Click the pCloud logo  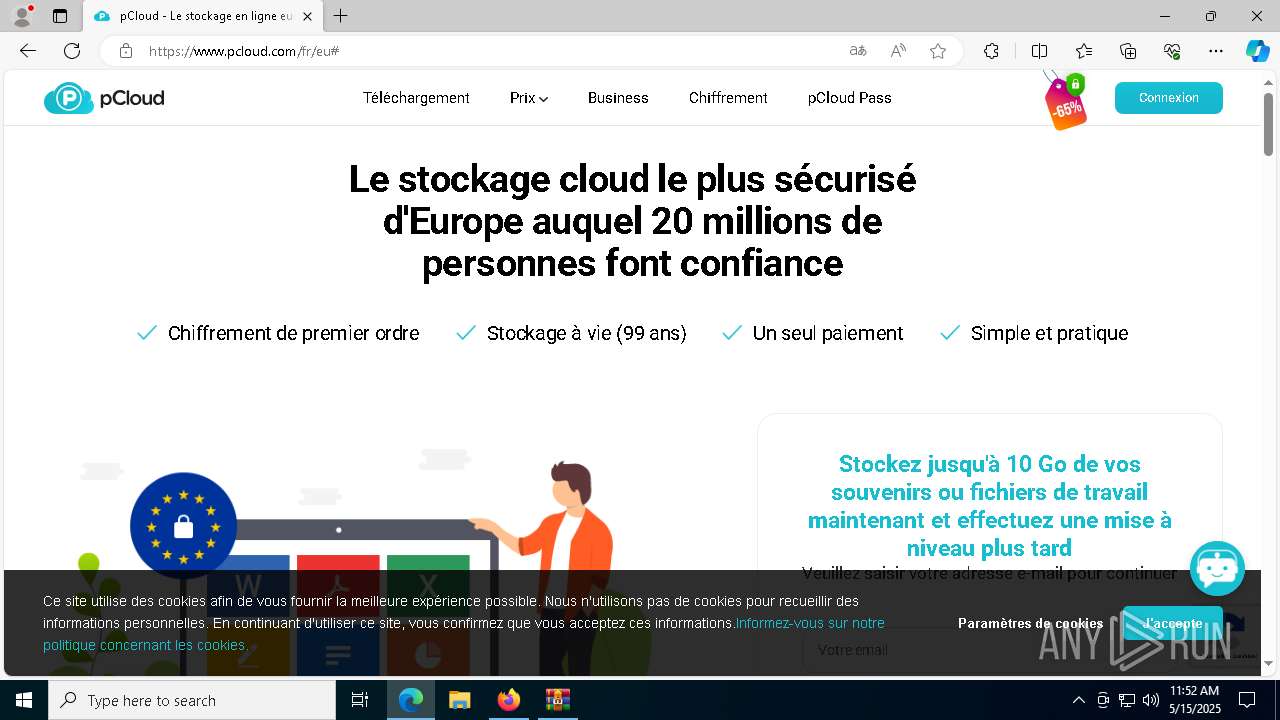tap(104, 98)
